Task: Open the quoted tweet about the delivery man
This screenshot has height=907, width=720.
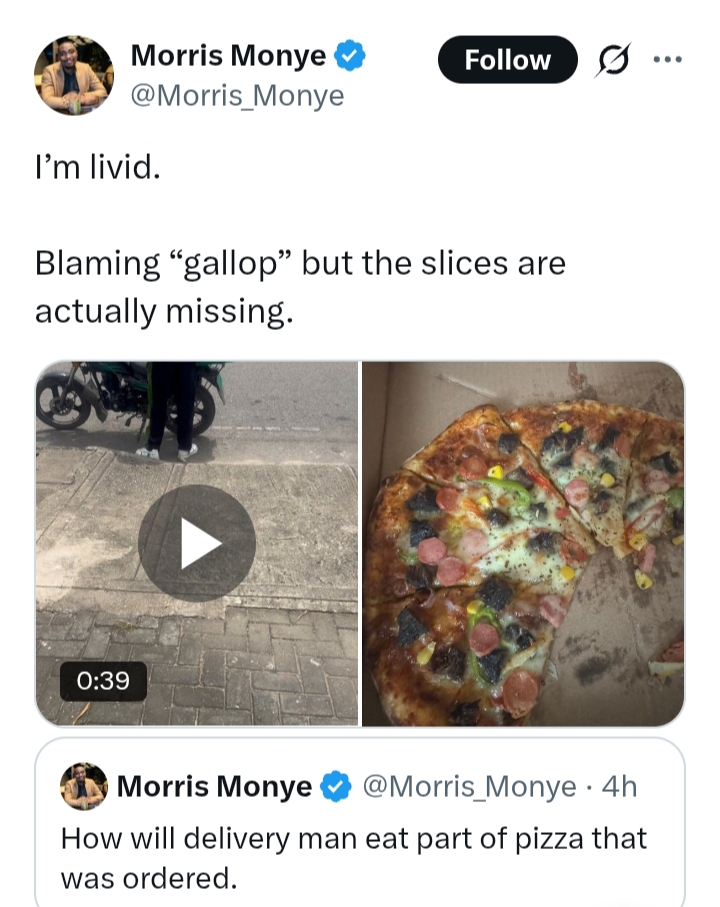Action: pyautogui.click(x=354, y=857)
